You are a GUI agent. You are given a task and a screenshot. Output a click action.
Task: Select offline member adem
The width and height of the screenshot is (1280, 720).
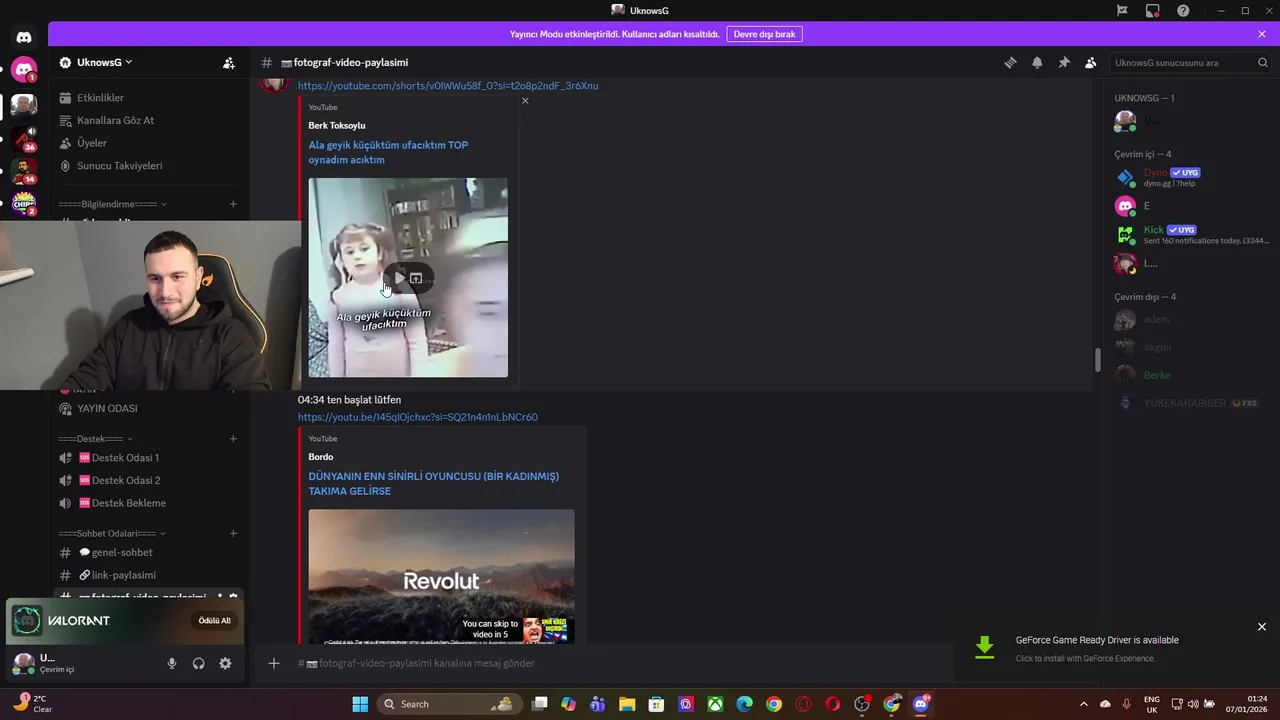click(x=1190, y=320)
